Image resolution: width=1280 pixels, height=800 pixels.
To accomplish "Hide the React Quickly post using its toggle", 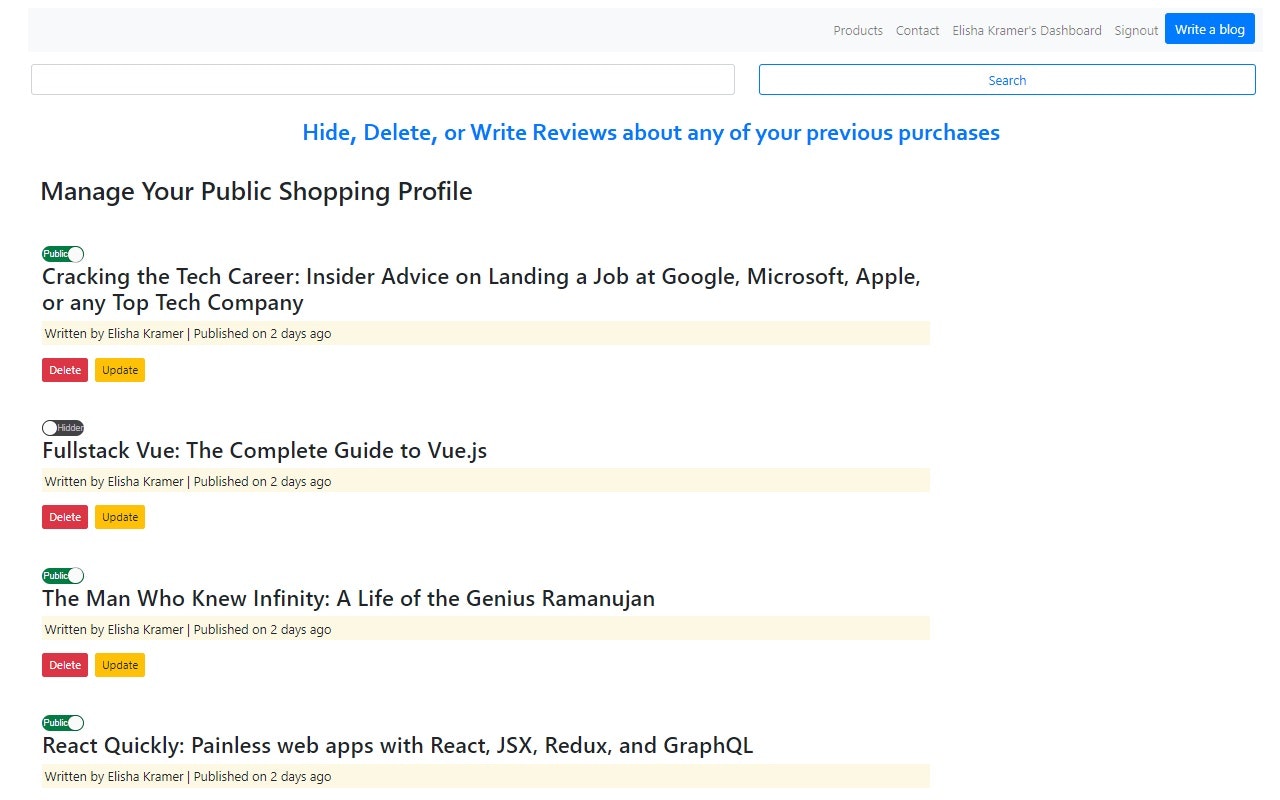I will [62, 722].
